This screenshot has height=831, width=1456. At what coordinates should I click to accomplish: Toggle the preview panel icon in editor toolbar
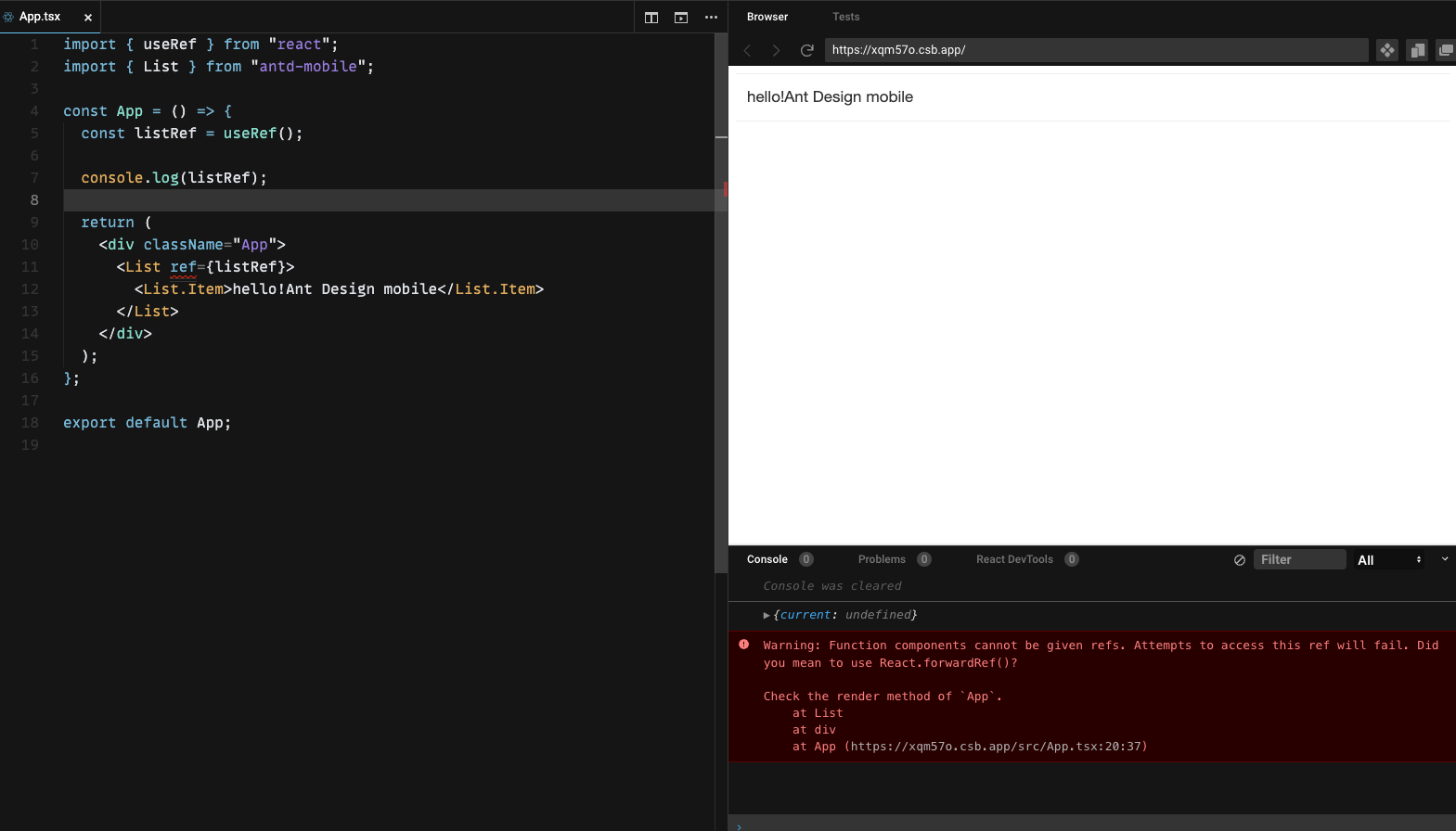(x=681, y=17)
